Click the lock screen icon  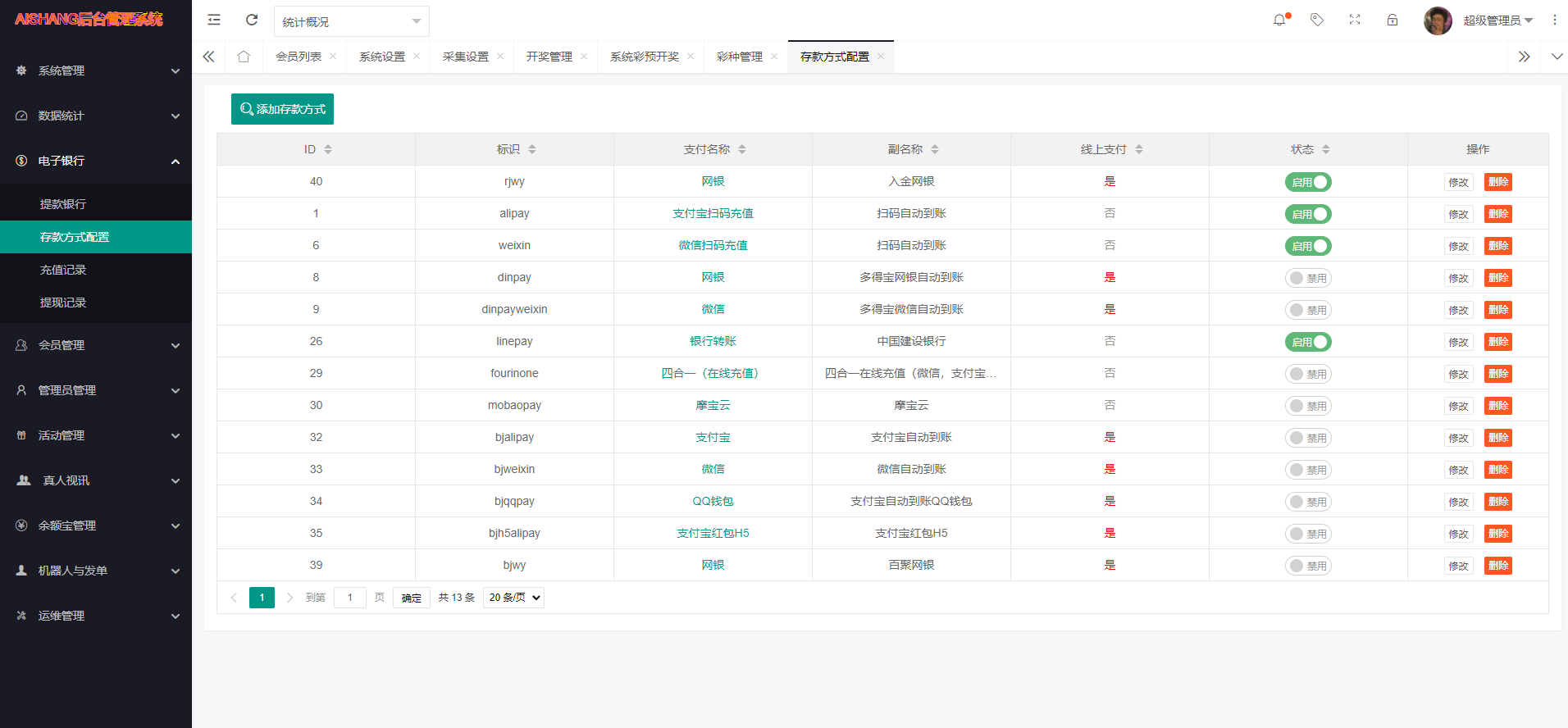[x=1393, y=20]
